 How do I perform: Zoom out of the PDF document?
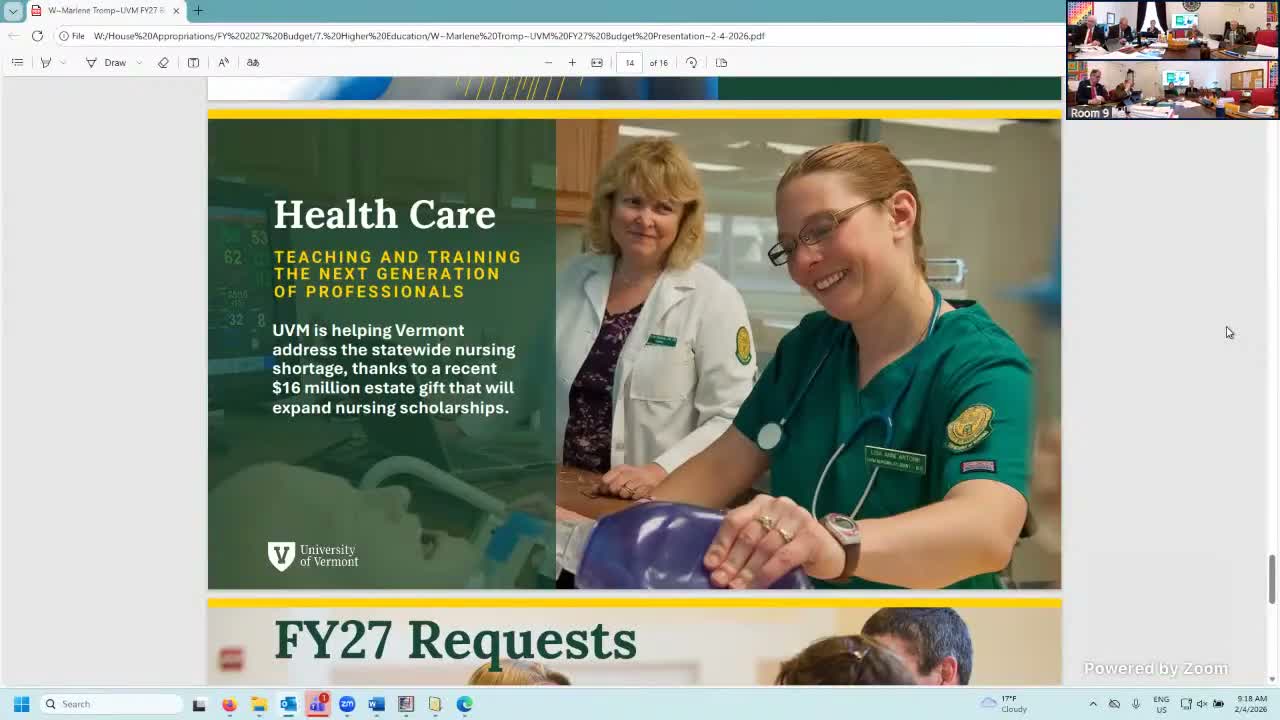click(548, 62)
